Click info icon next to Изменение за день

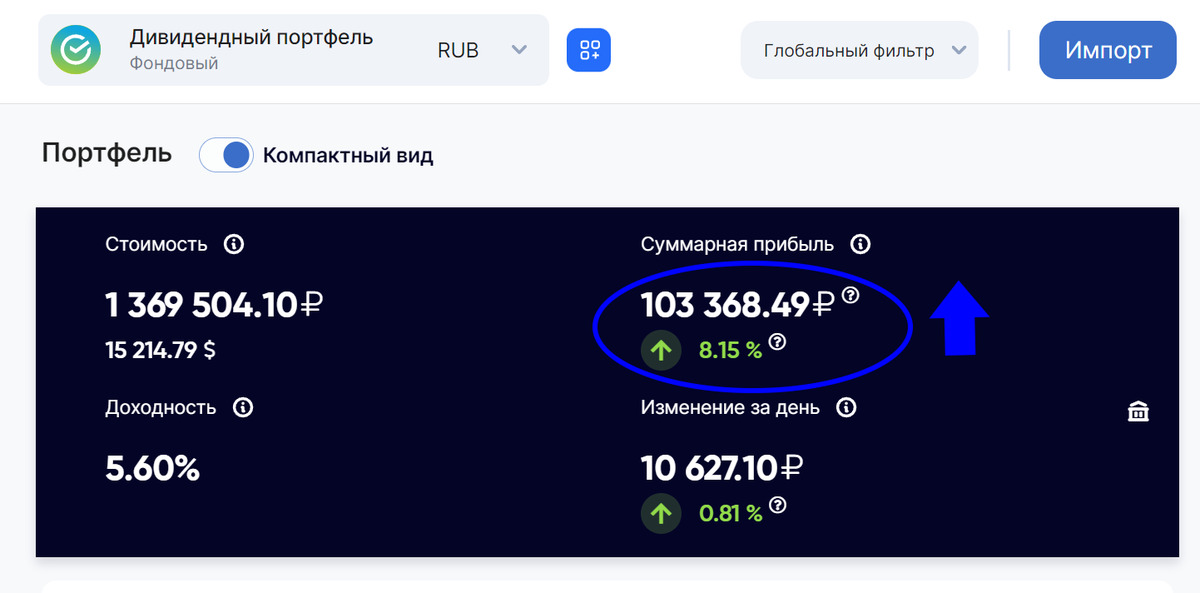point(846,408)
